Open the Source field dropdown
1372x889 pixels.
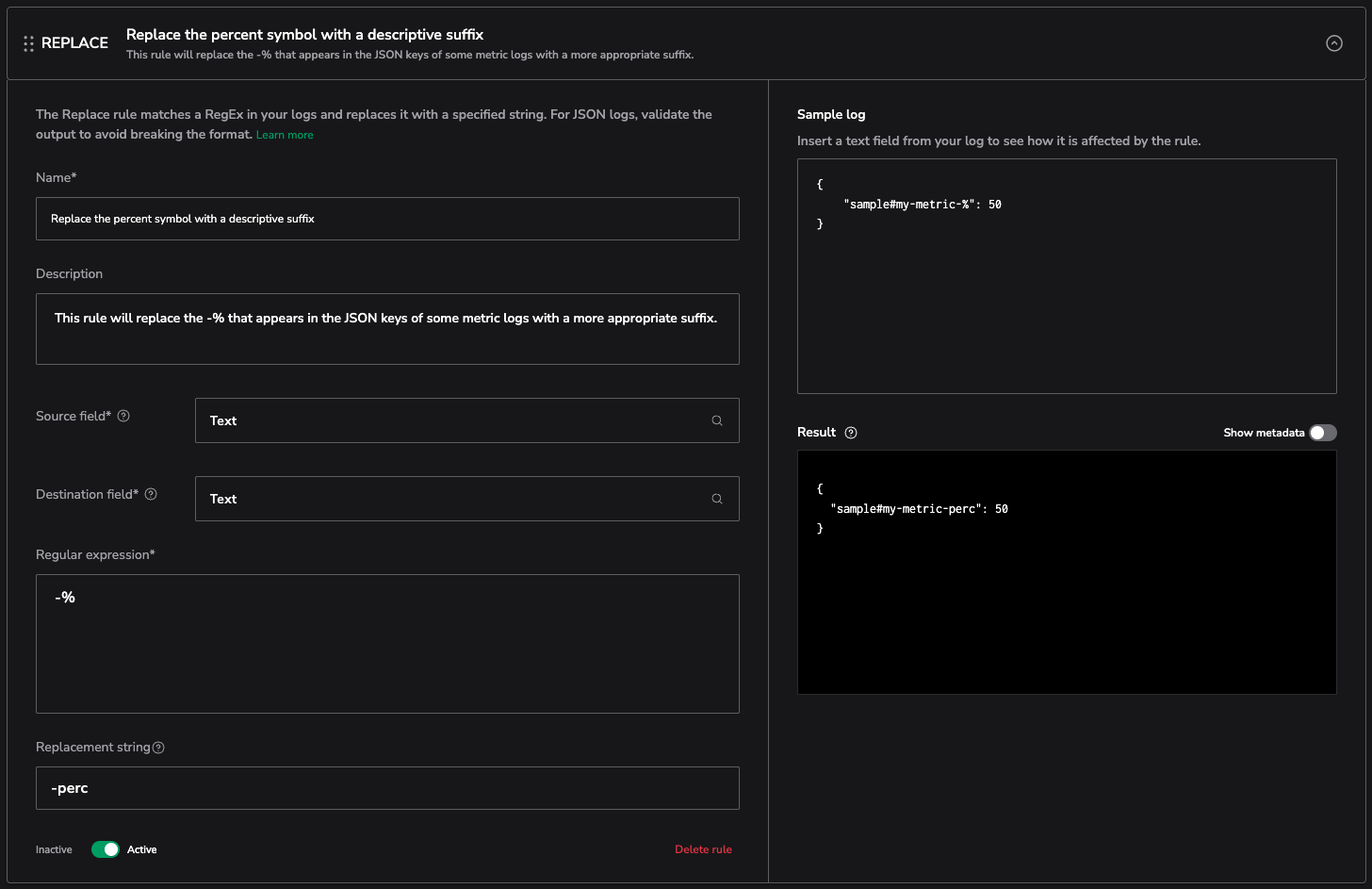452,420
